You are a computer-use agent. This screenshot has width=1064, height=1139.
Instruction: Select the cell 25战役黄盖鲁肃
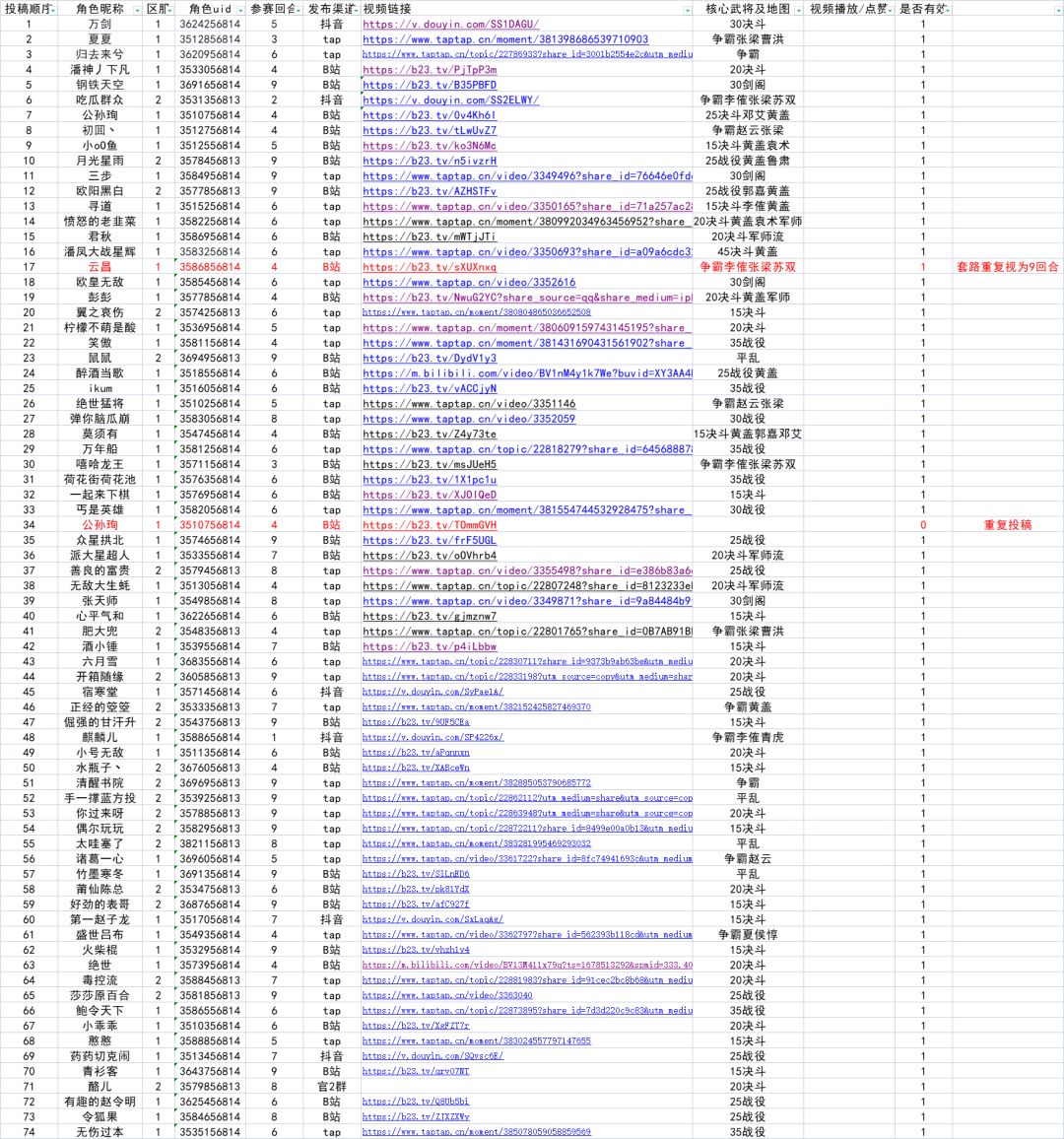pos(748,162)
